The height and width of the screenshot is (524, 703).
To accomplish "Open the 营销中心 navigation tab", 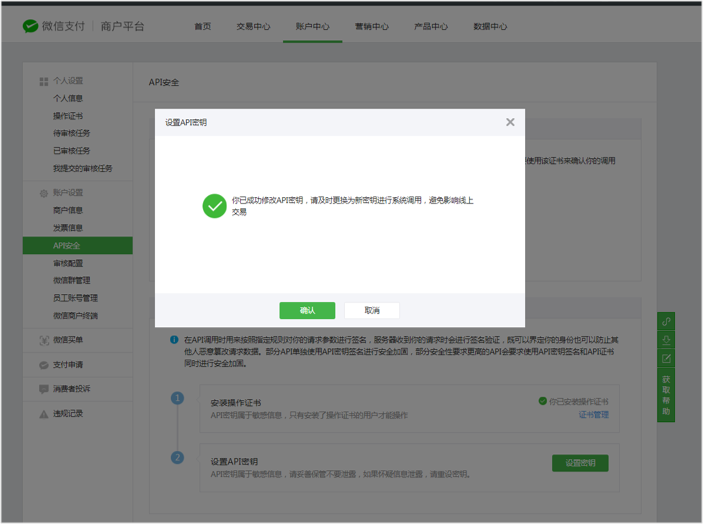I will point(372,27).
